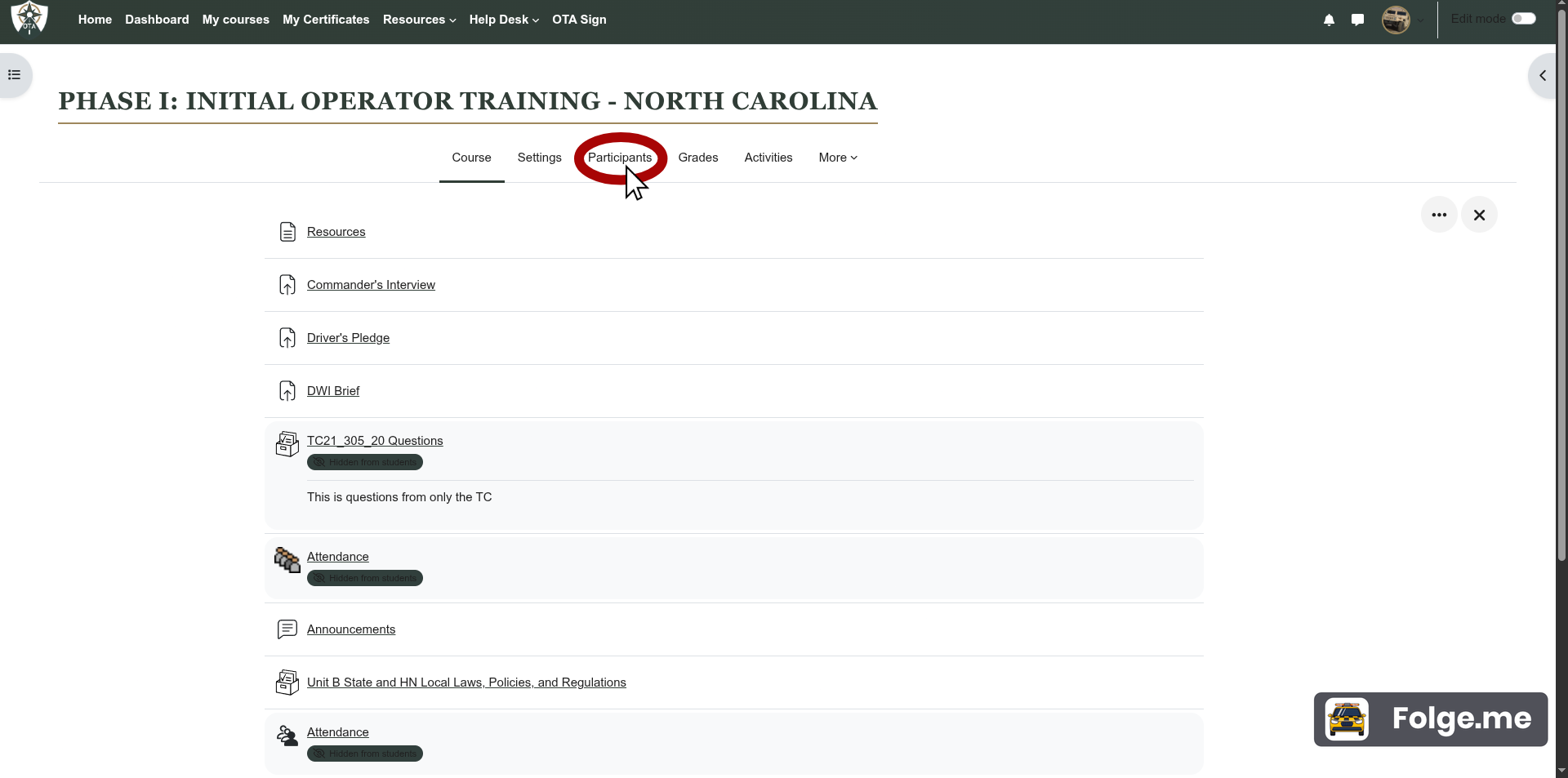Expand the Resources dropdown in navbar
1568x778 pixels.
pyautogui.click(x=419, y=20)
